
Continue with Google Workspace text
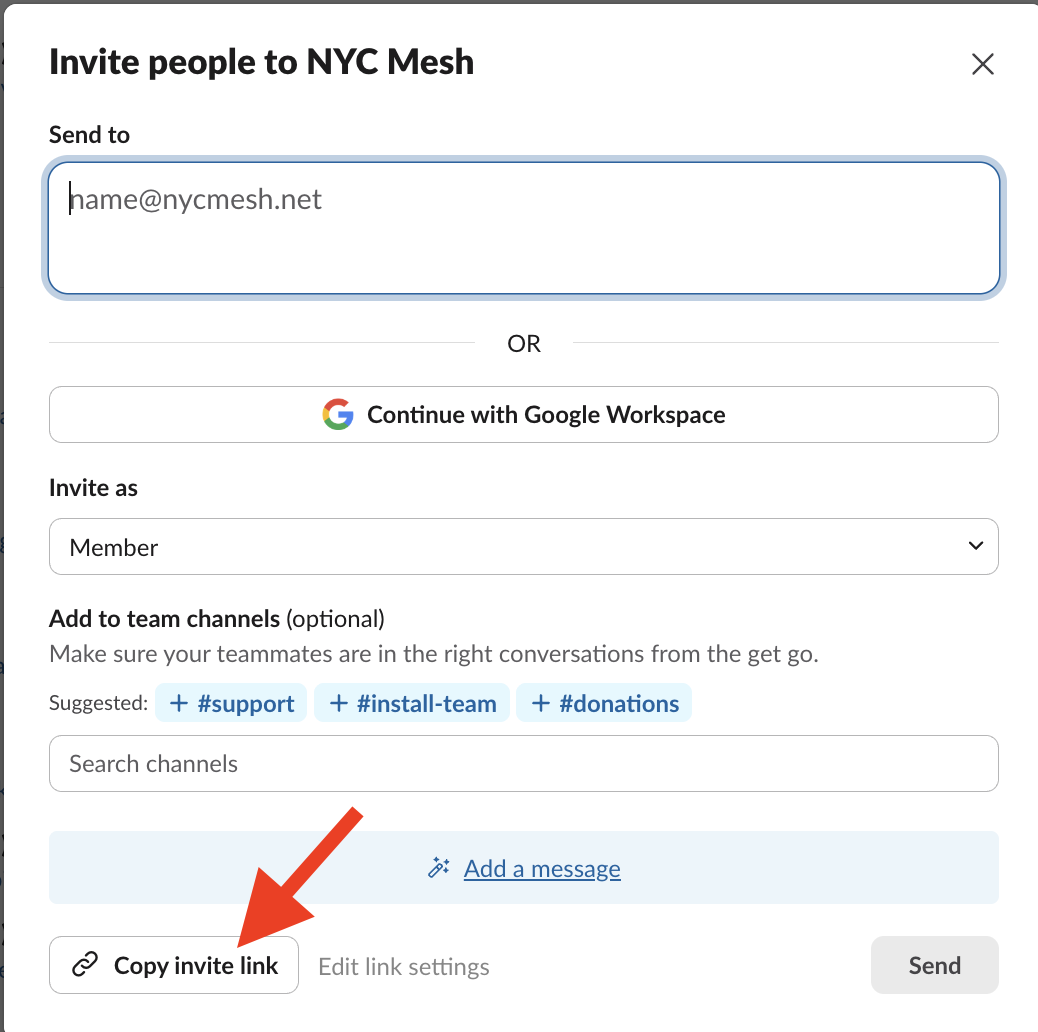point(546,414)
